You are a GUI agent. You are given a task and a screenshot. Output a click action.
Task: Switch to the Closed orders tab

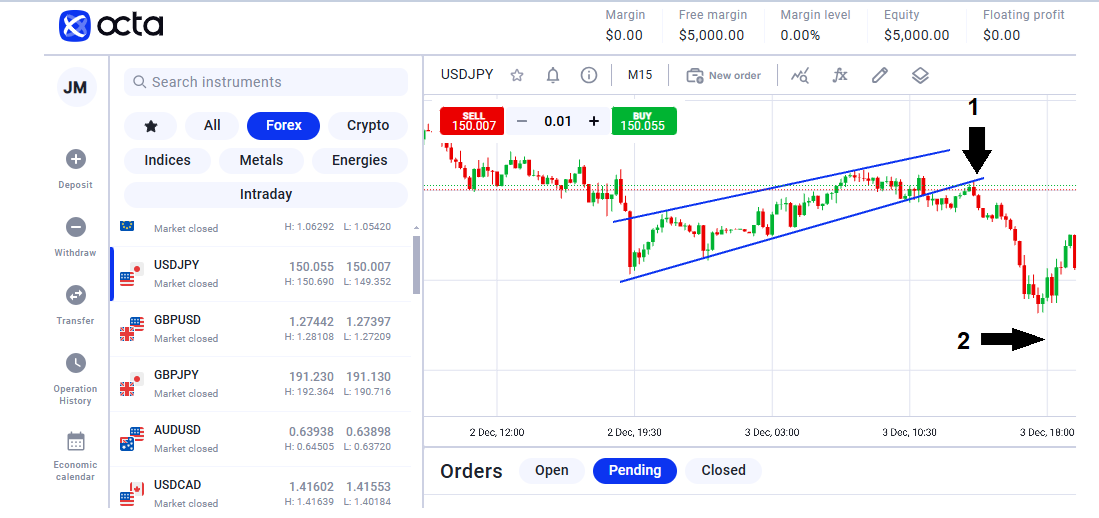coord(723,470)
